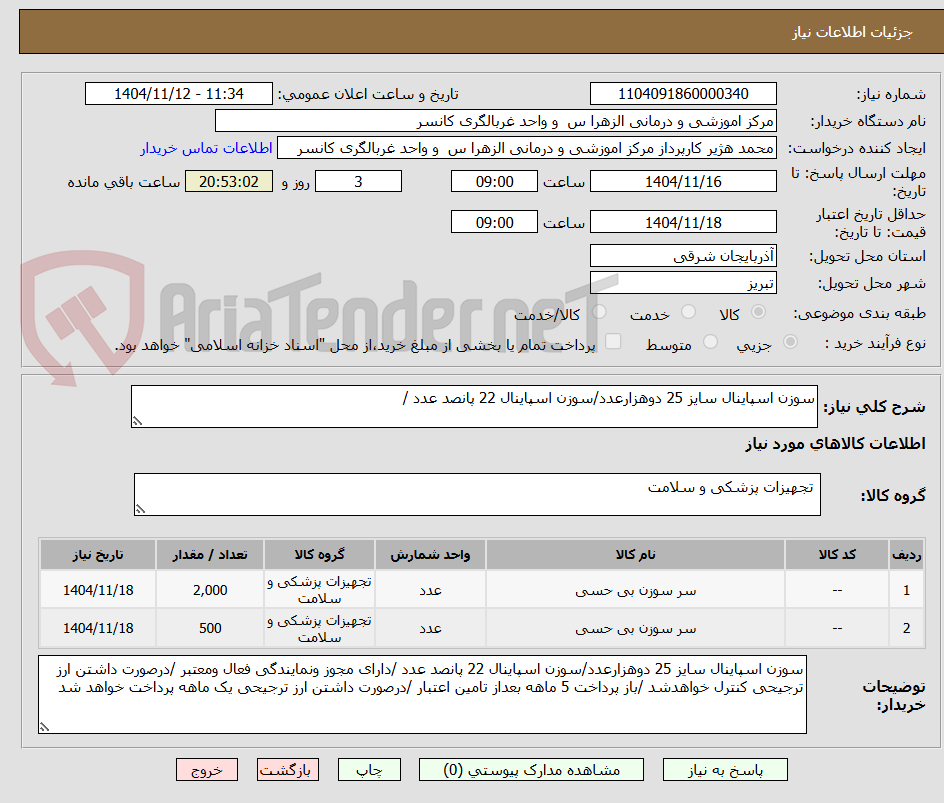Click the جزئیات اطلاعات نیاز header title

(852, 32)
